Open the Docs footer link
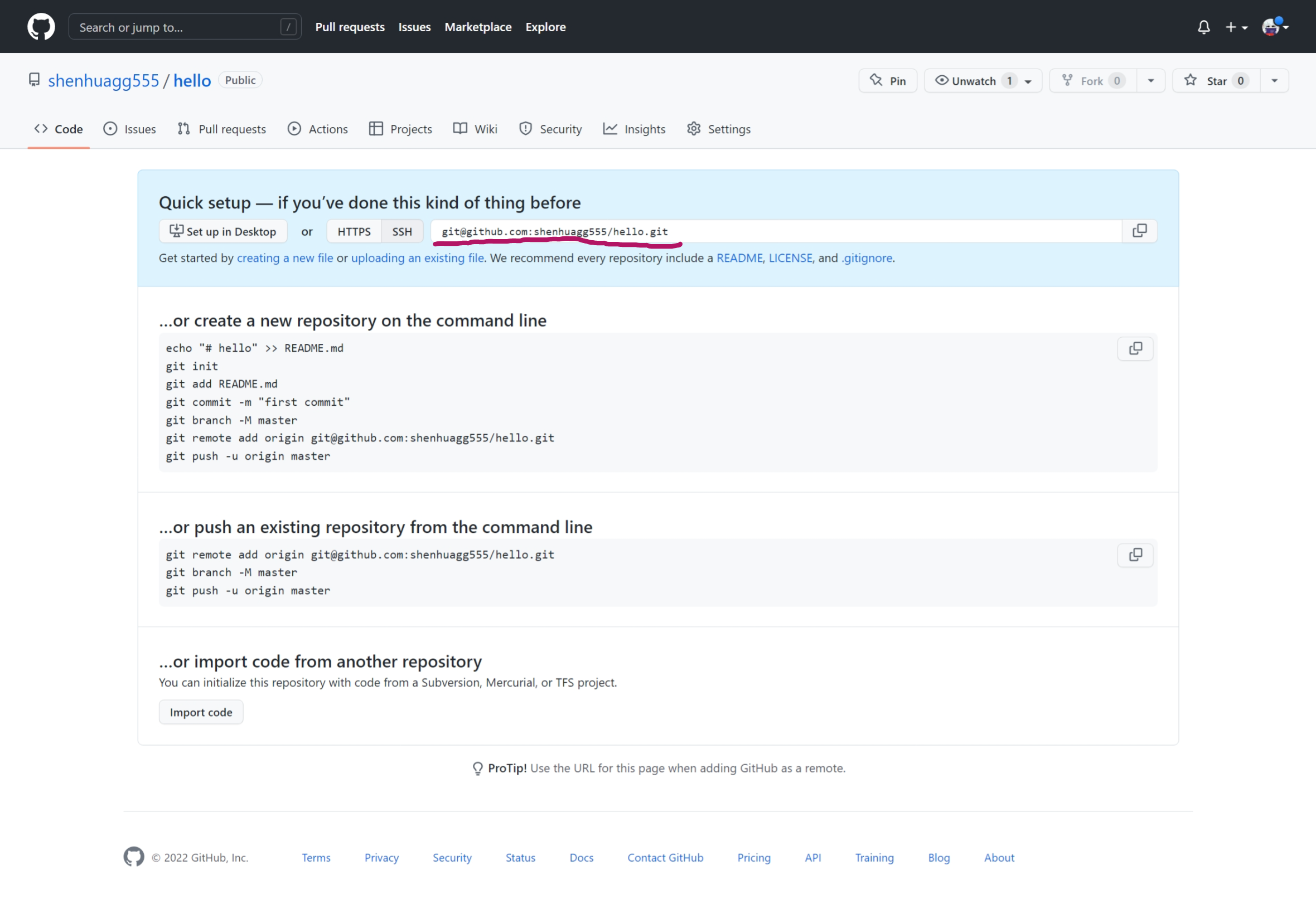Screen dimensions: 1316x909 (582, 857)
